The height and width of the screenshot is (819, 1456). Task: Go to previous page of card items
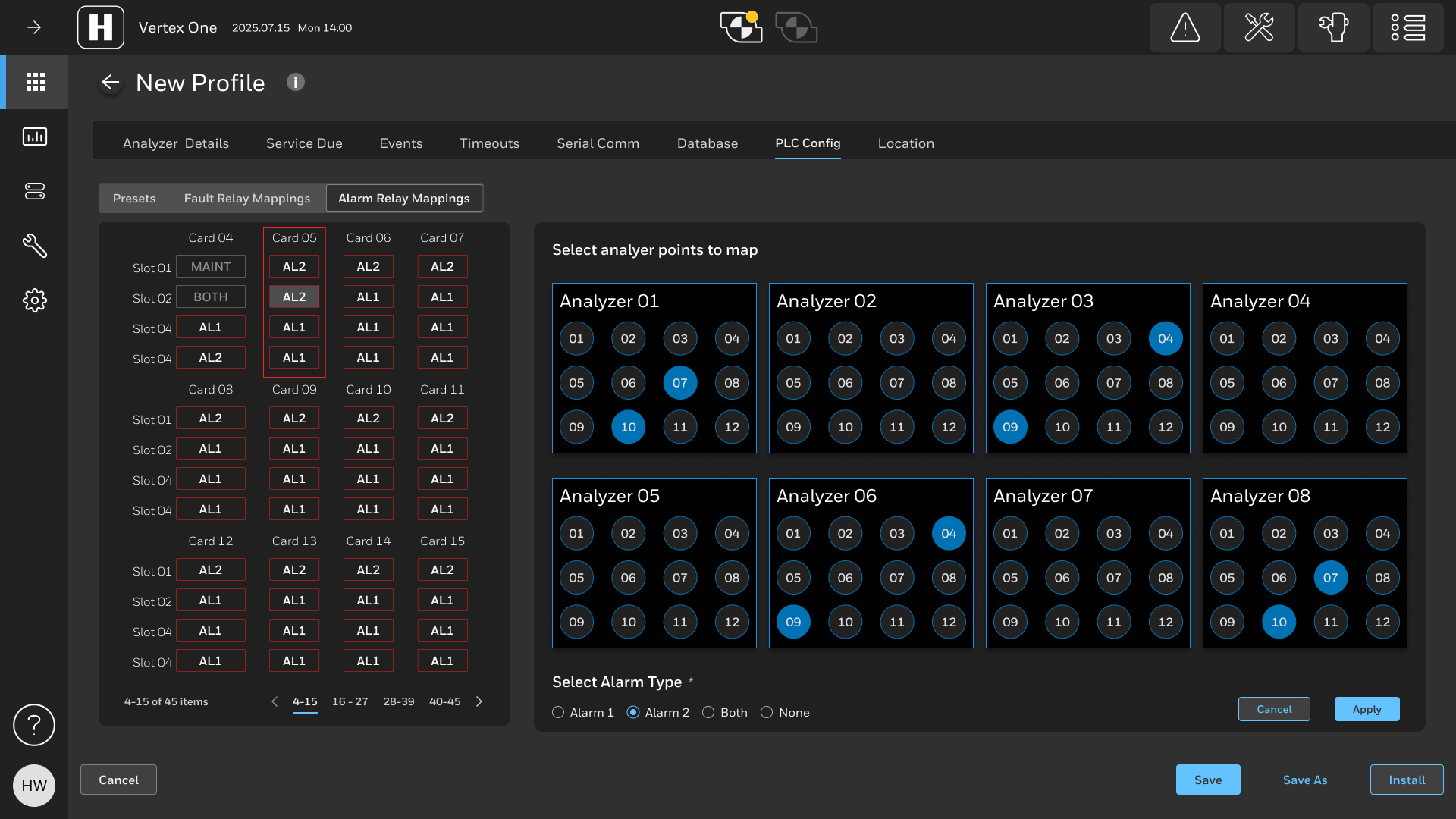pyautogui.click(x=275, y=701)
